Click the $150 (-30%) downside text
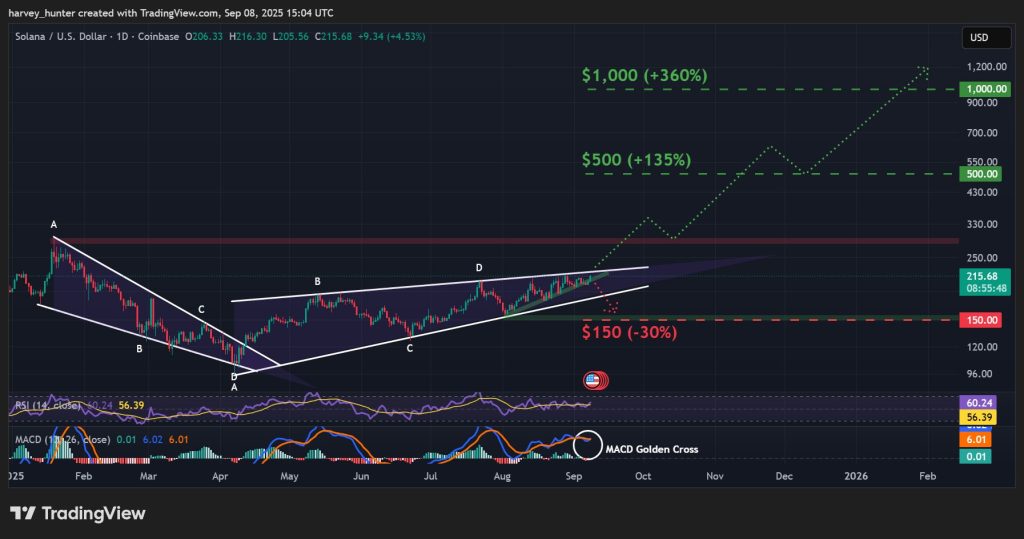Viewport: 1024px width, 539px height. 628,332
